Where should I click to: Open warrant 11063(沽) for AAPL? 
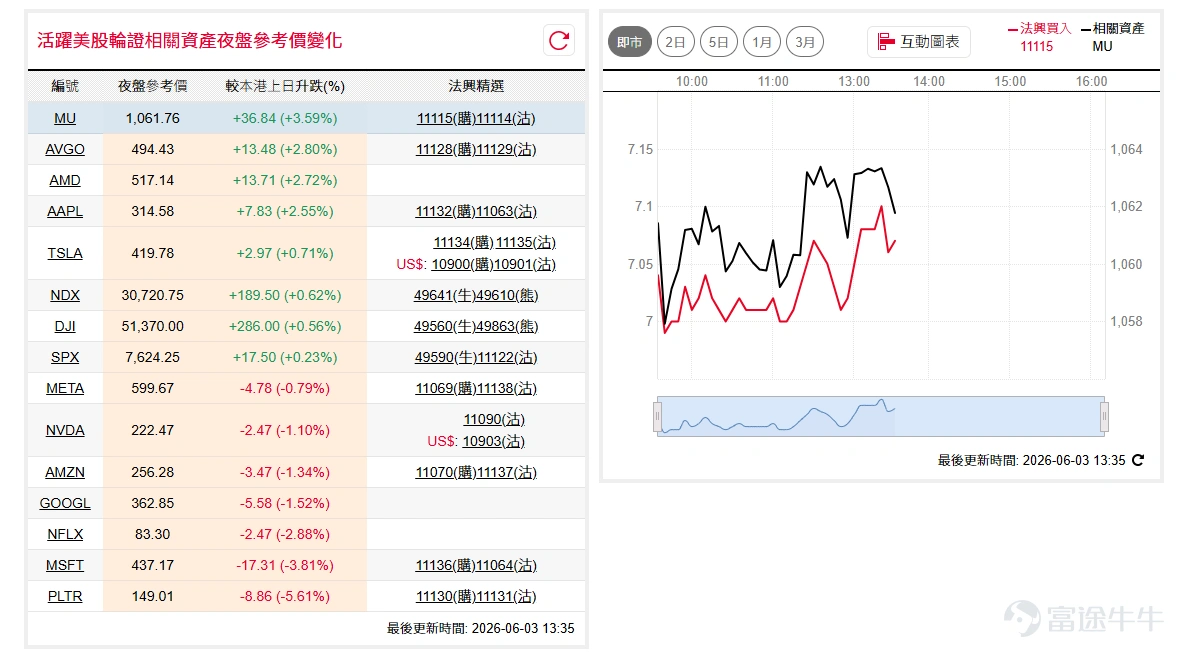pyautogui.click(x=507, y=212)
